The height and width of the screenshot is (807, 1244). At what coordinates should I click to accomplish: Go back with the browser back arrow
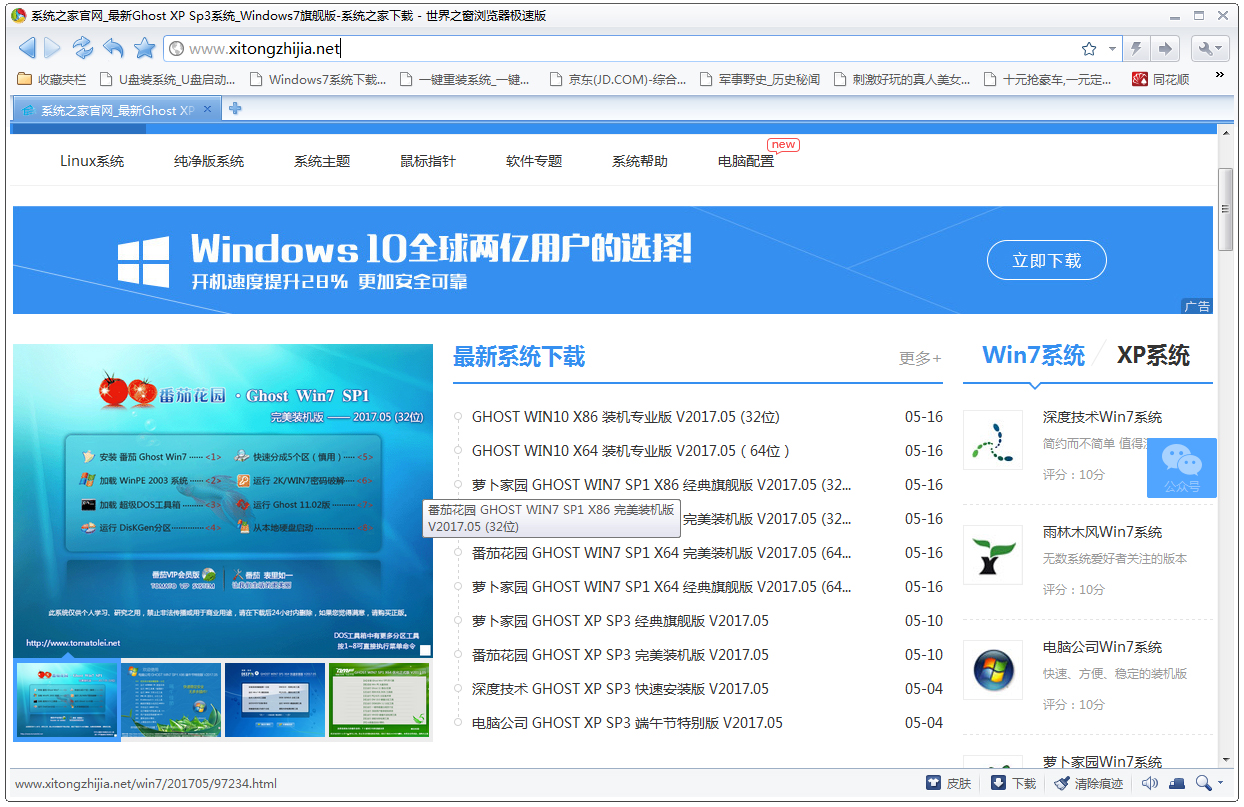tap(27, 48)
